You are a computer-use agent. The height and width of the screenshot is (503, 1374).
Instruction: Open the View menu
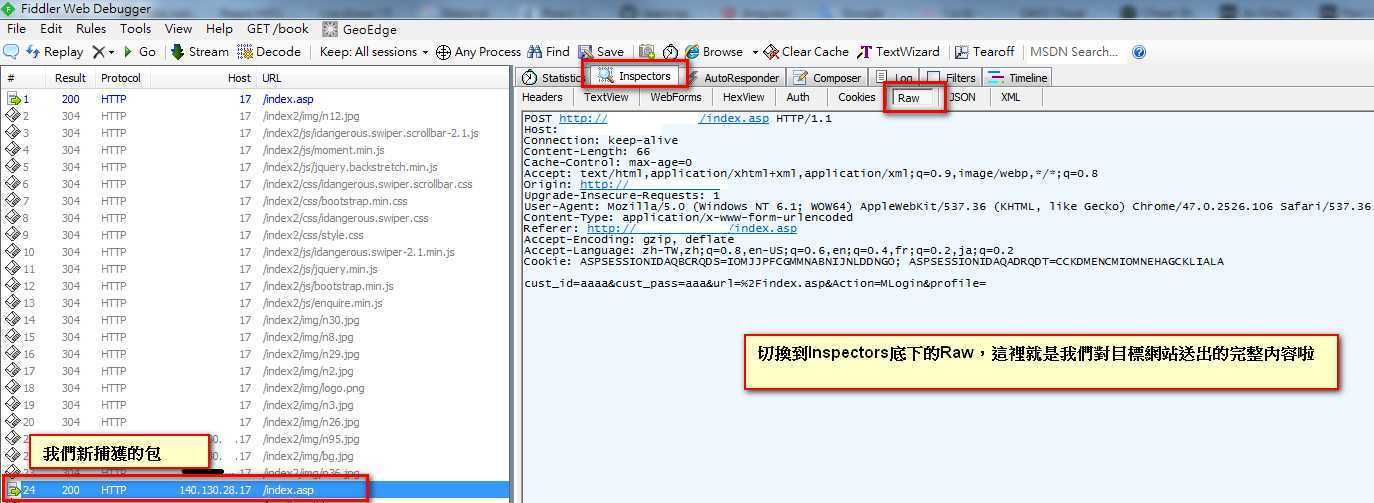click(x=178, y=29)
